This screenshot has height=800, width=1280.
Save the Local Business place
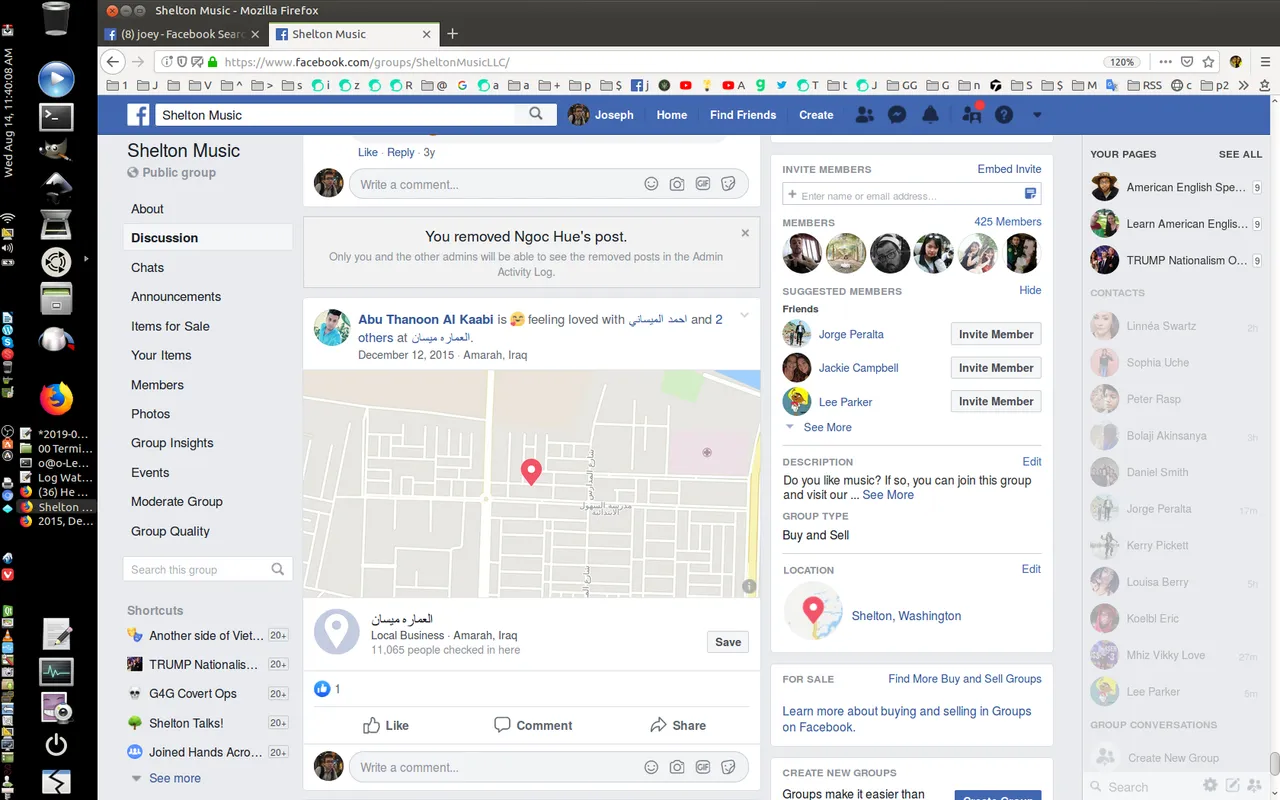point(728,642)
